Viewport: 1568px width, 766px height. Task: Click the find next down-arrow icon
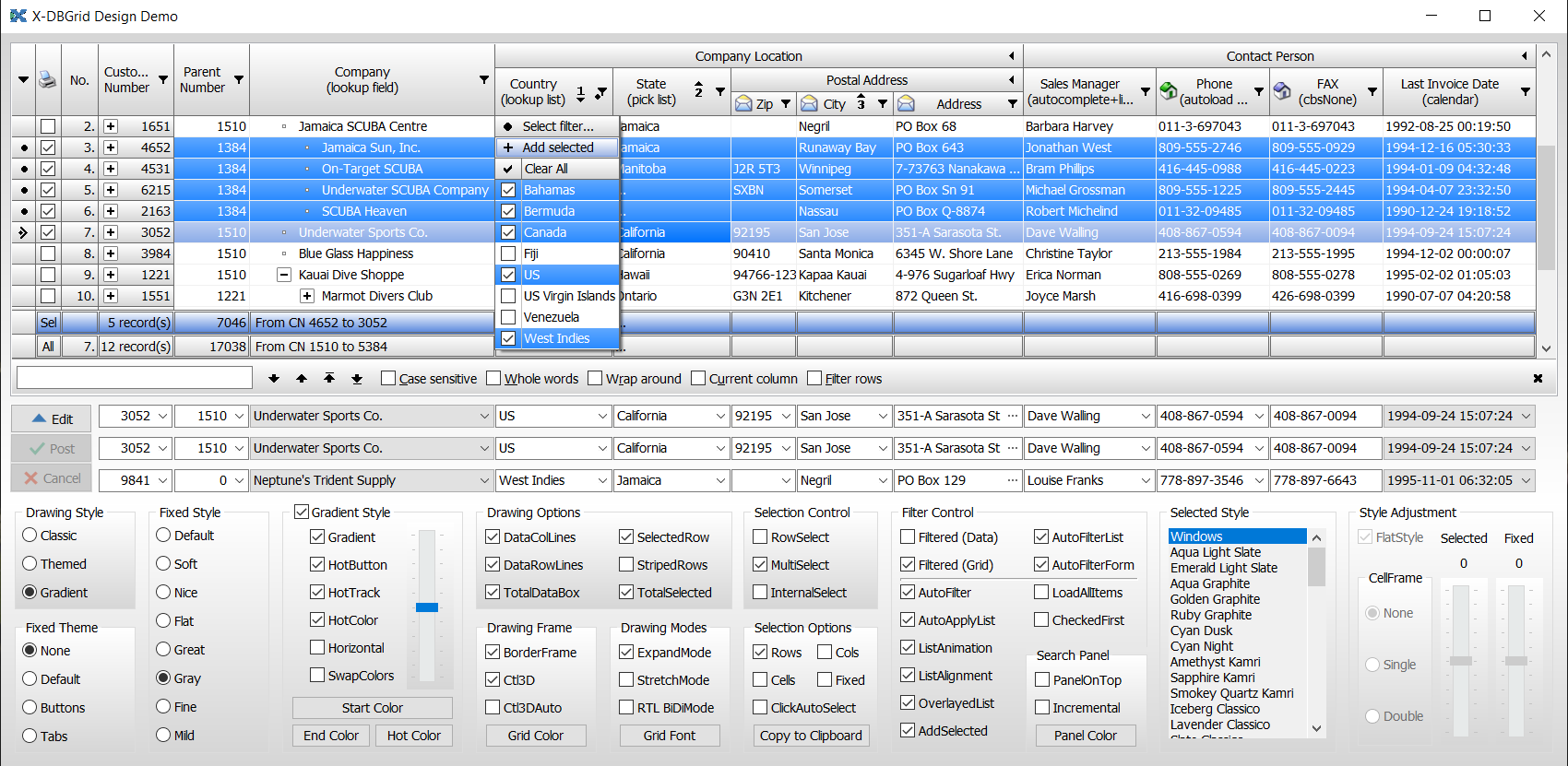[274, 379]
